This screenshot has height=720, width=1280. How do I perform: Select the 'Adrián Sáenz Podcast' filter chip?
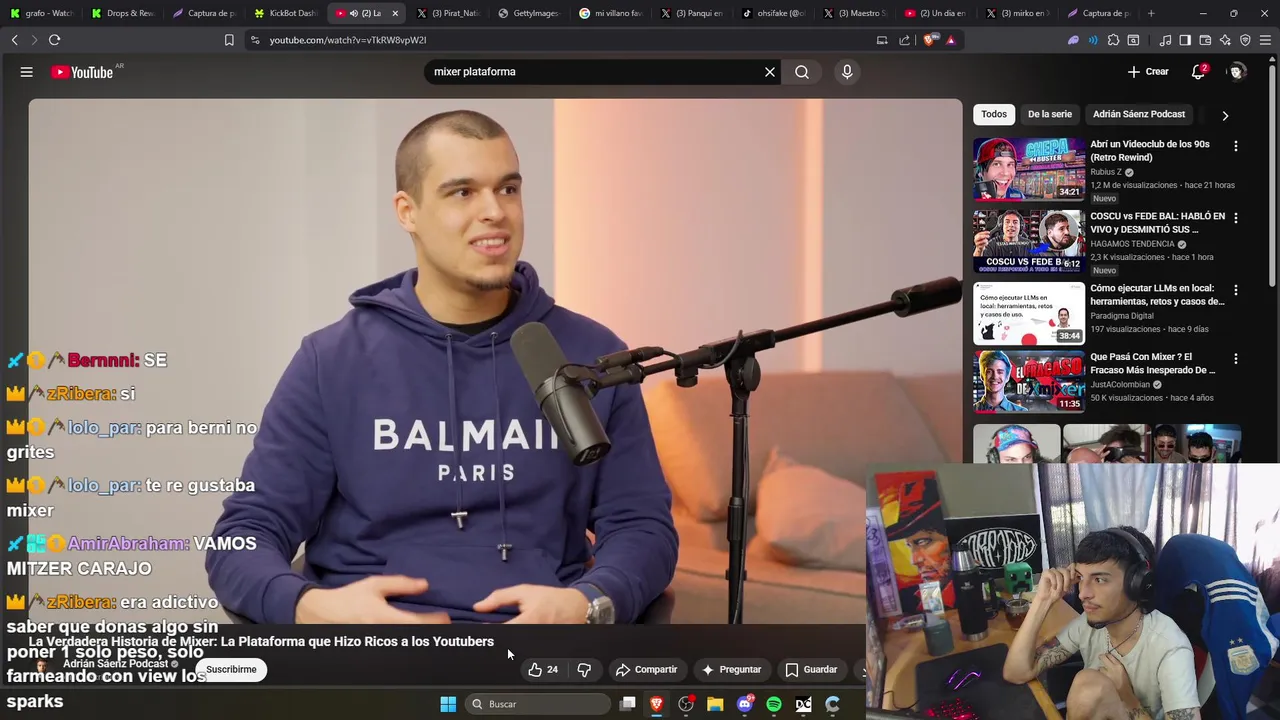coord(1138,114)
